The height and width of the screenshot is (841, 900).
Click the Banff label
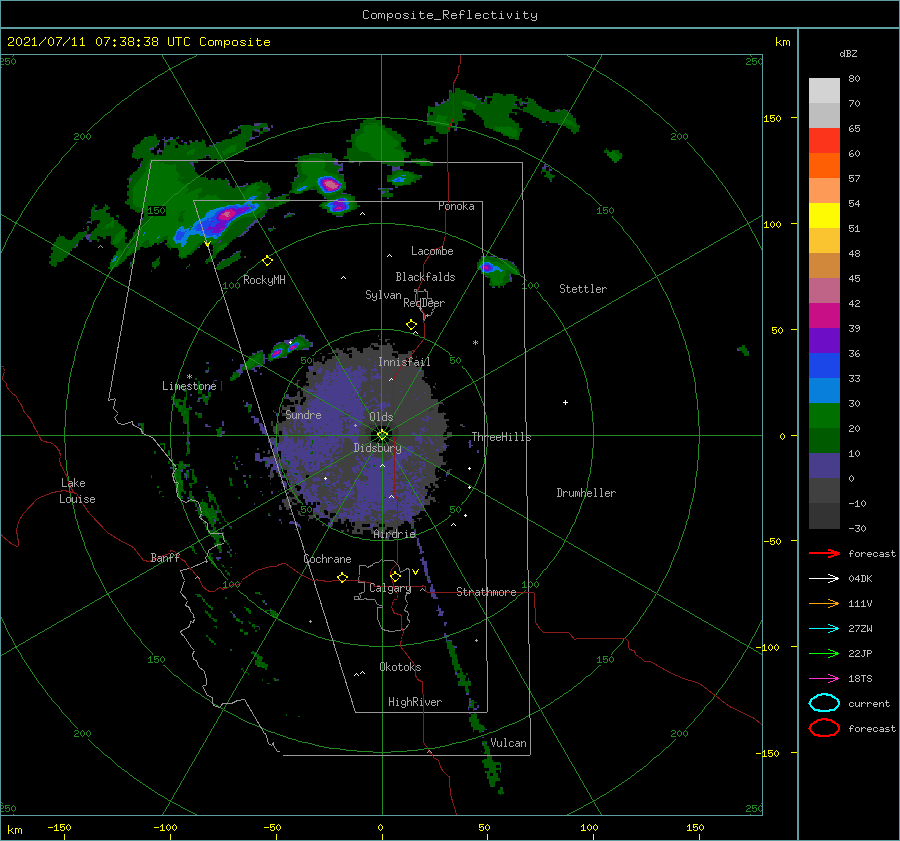pos(165,557)
